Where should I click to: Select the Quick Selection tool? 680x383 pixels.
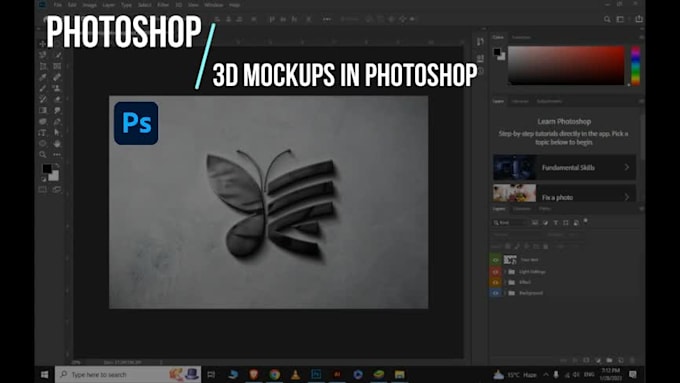(57, 55)
